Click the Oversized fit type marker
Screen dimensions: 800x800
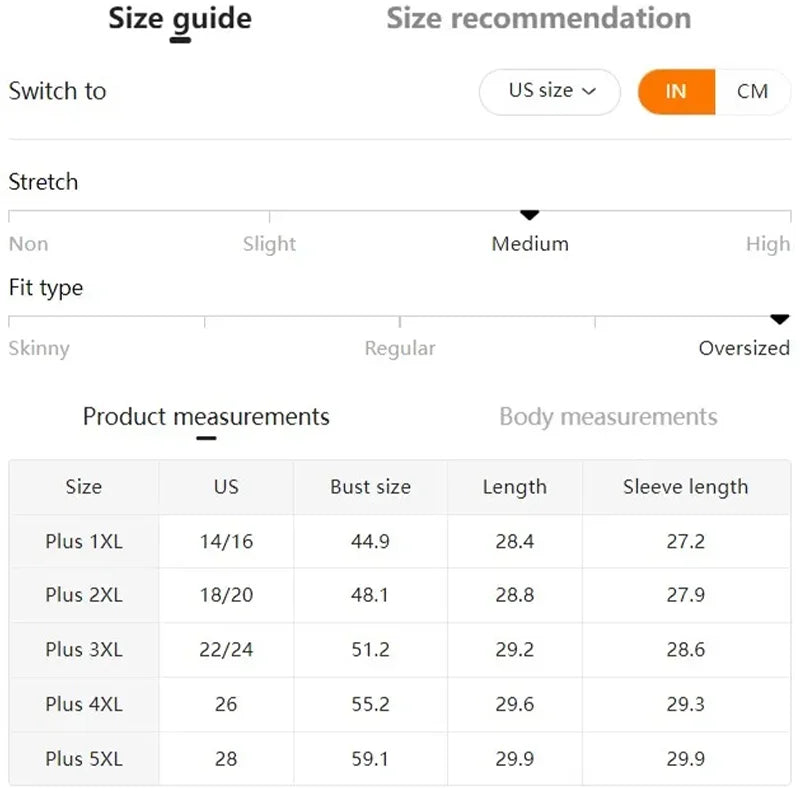click(780, 319)
